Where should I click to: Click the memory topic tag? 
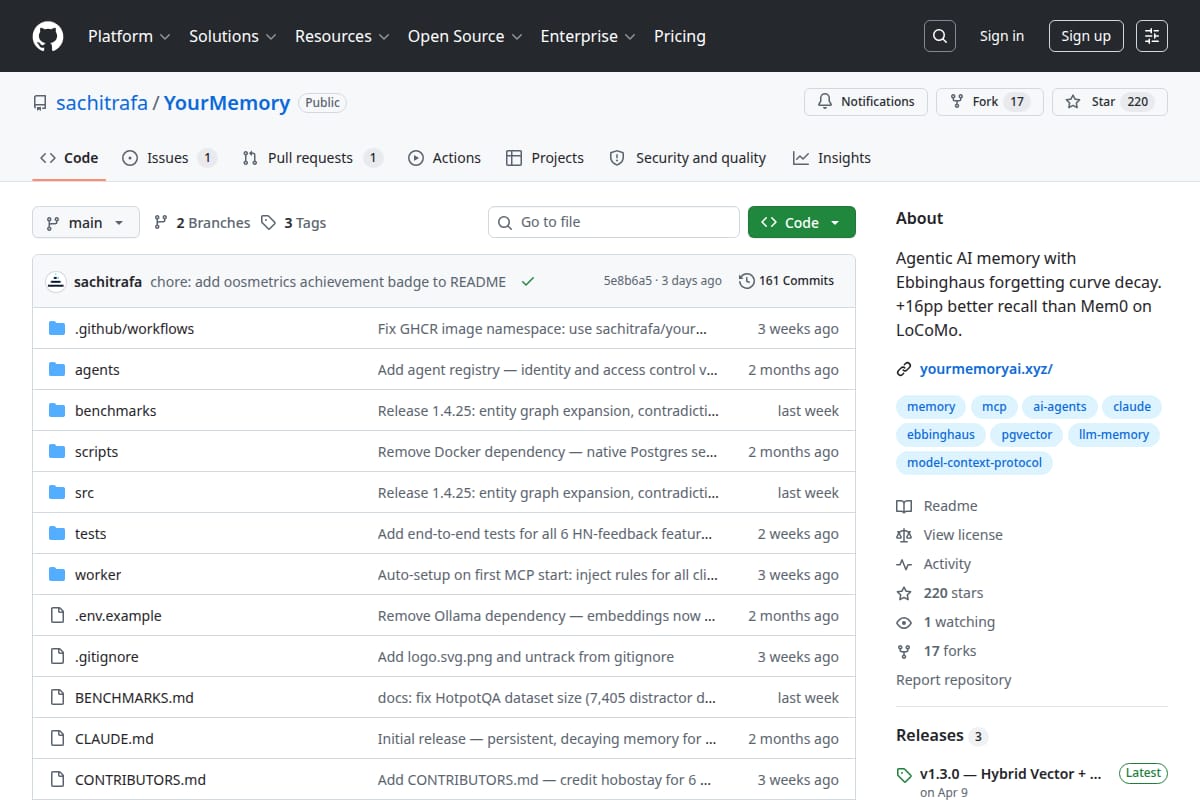(x=931, y=407)
